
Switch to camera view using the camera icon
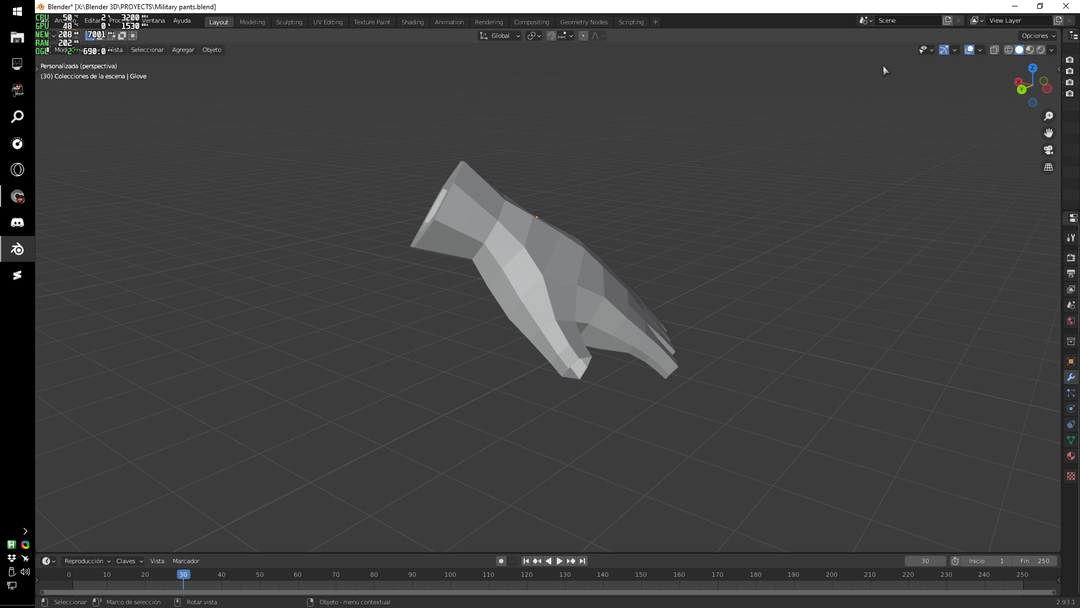[x=1048, y=149]
